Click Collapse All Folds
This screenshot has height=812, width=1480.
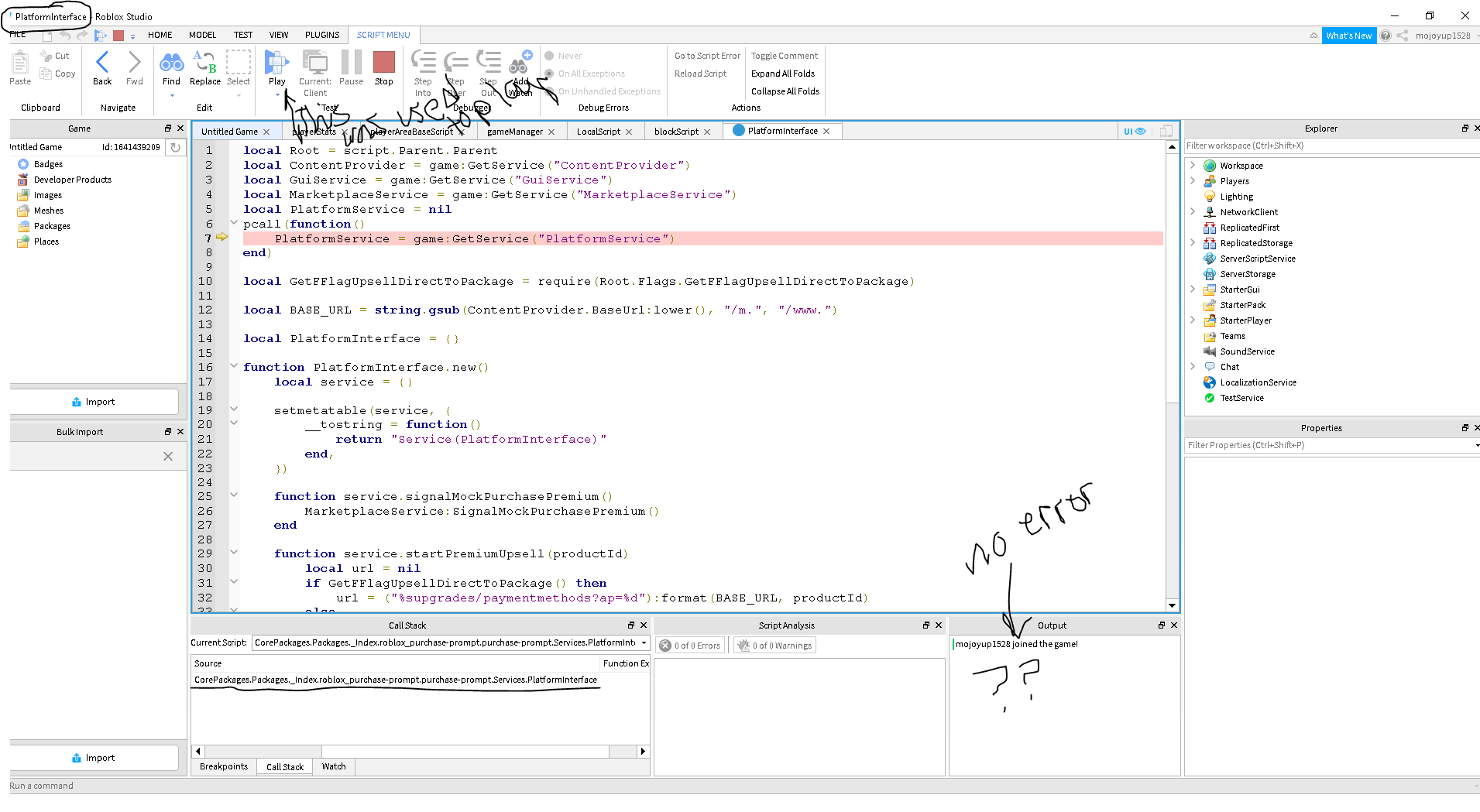[x=785, y=91]
